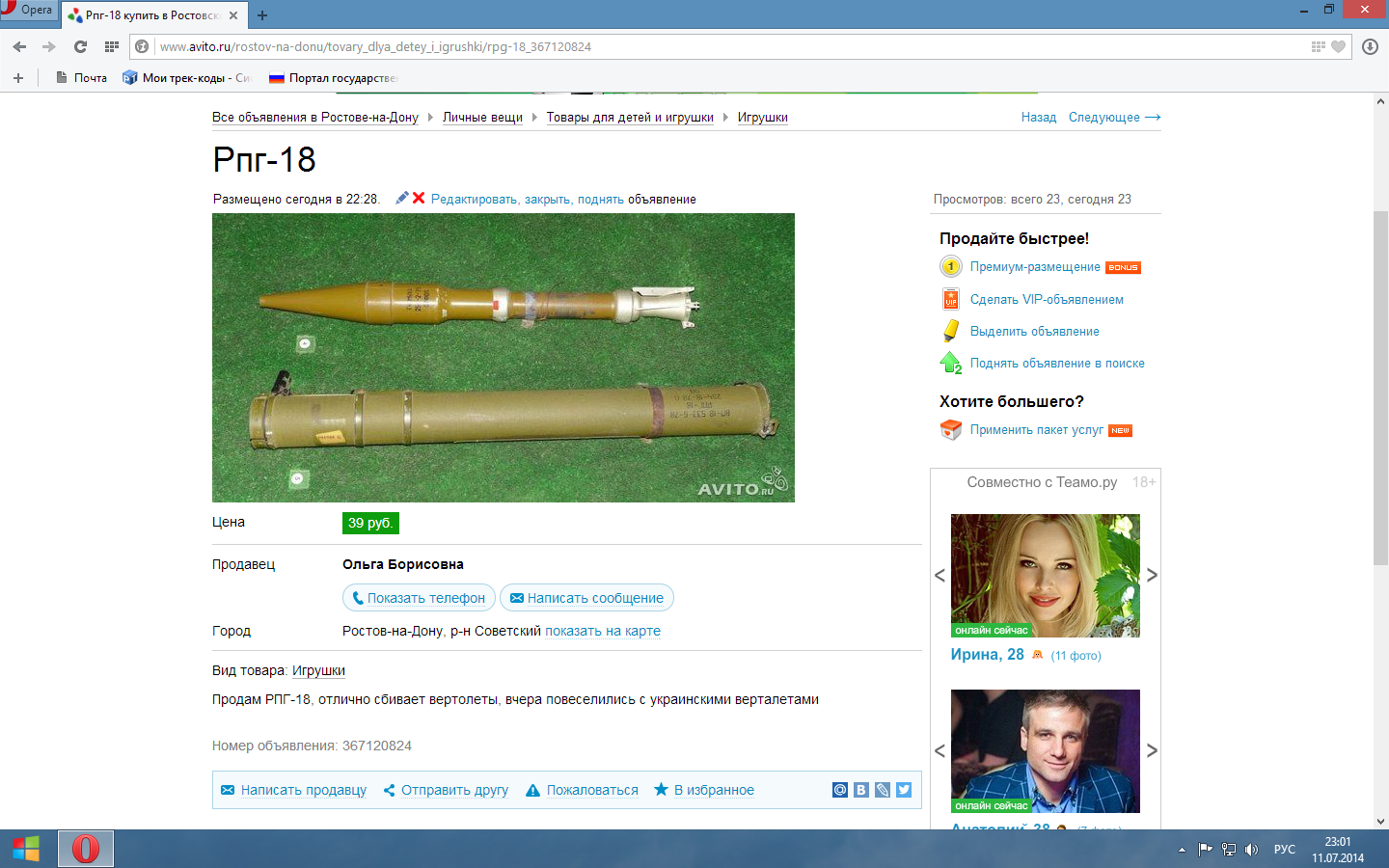
Task: Click the red X close-listing icon
Action: pyautogui.click(x=419, y=198)
